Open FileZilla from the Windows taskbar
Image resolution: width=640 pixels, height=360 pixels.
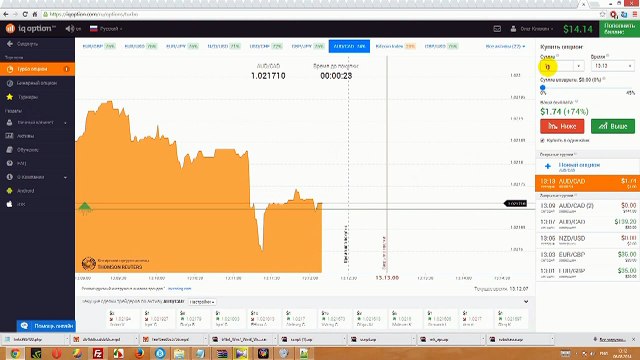[98, 353]
